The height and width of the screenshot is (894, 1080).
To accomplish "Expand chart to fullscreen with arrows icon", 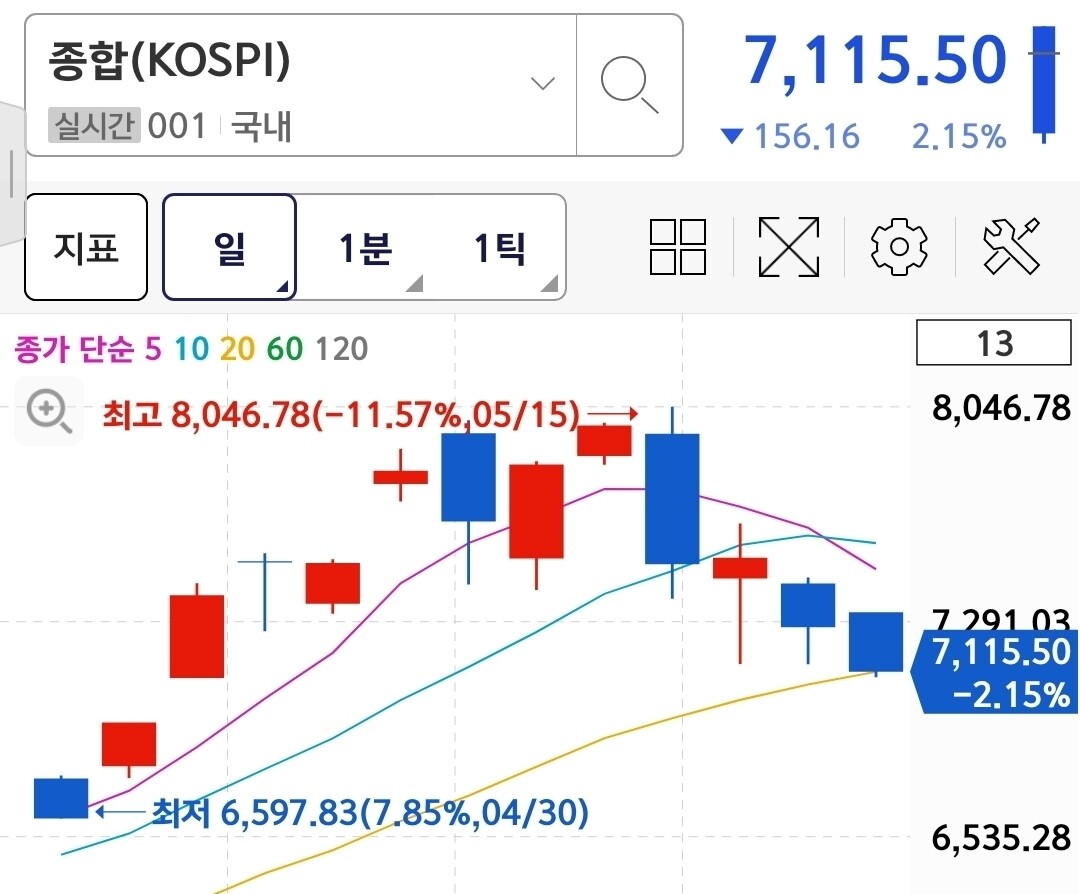I will 789,247.
